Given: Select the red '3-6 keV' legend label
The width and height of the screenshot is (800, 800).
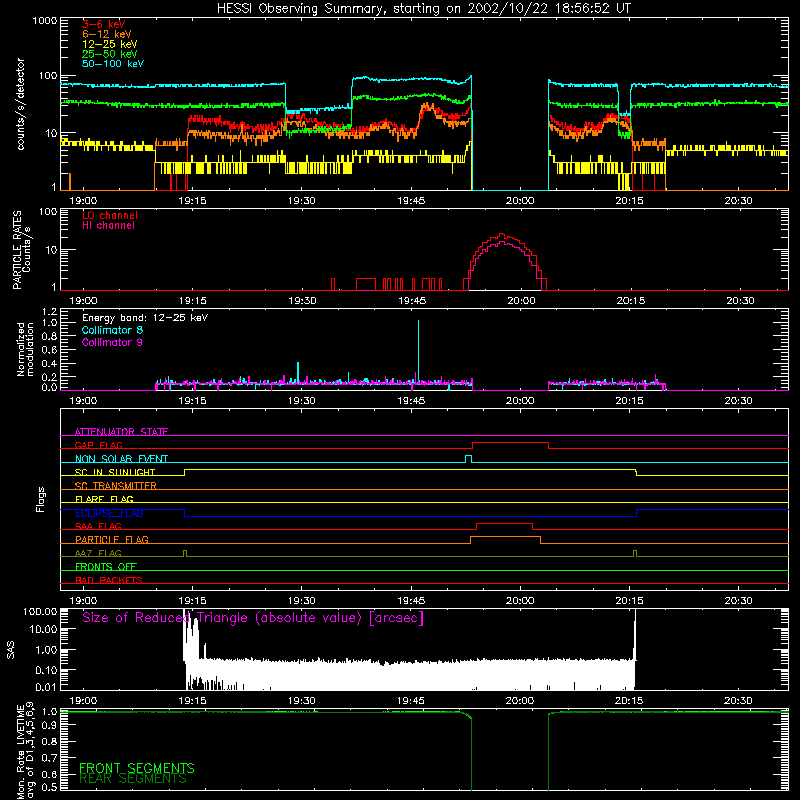Looking at the screenshot, I should [103, 24].
